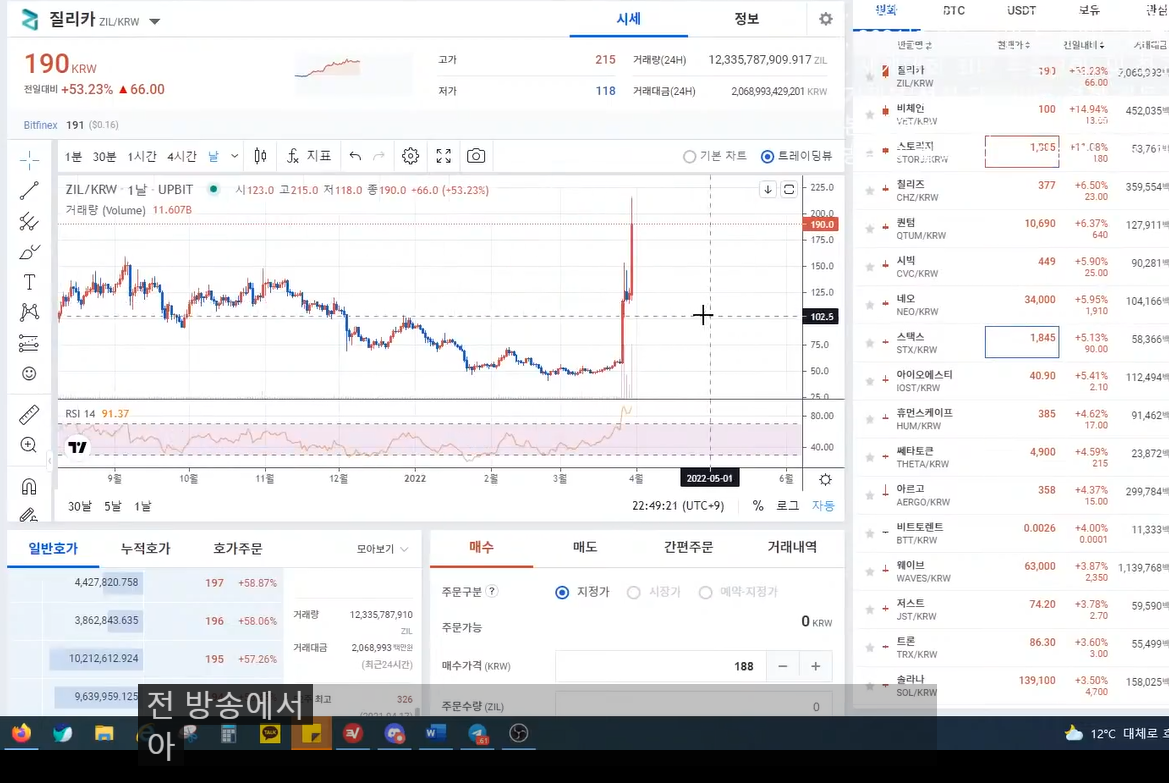This screenshot has width=1169, height=783.
Task: Switch to the 누적호가 tab
Action: (145, 549)
